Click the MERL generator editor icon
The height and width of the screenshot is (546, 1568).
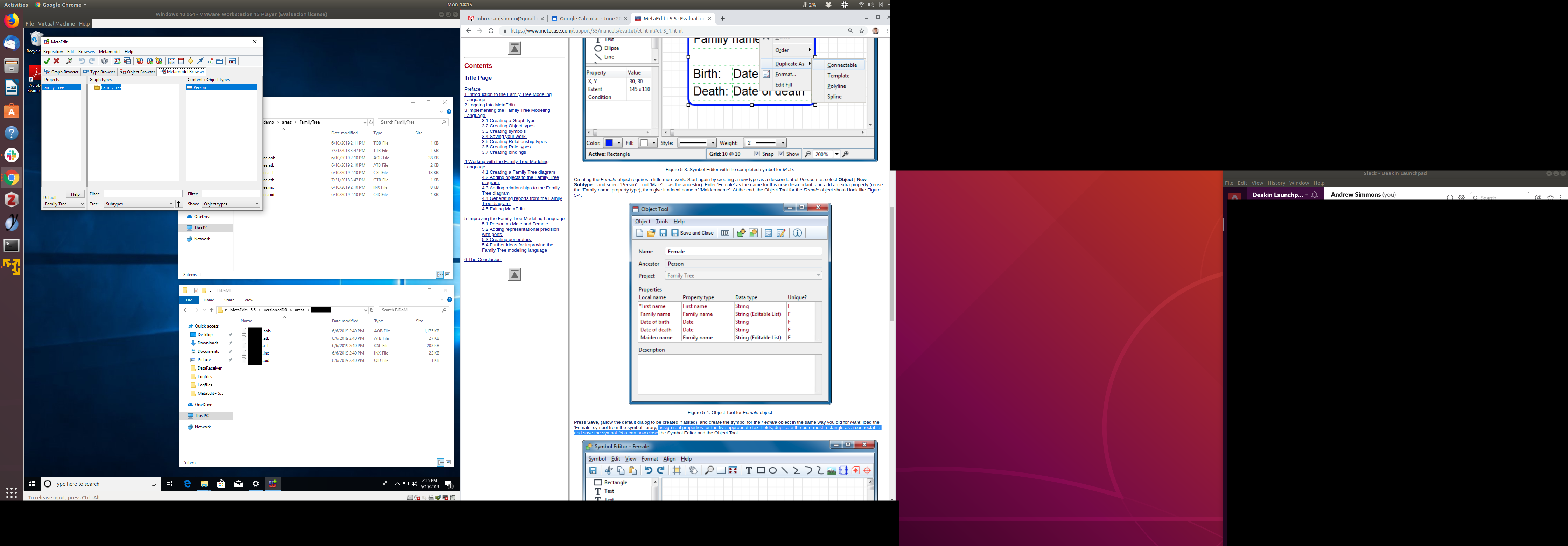tap(232, 61)
